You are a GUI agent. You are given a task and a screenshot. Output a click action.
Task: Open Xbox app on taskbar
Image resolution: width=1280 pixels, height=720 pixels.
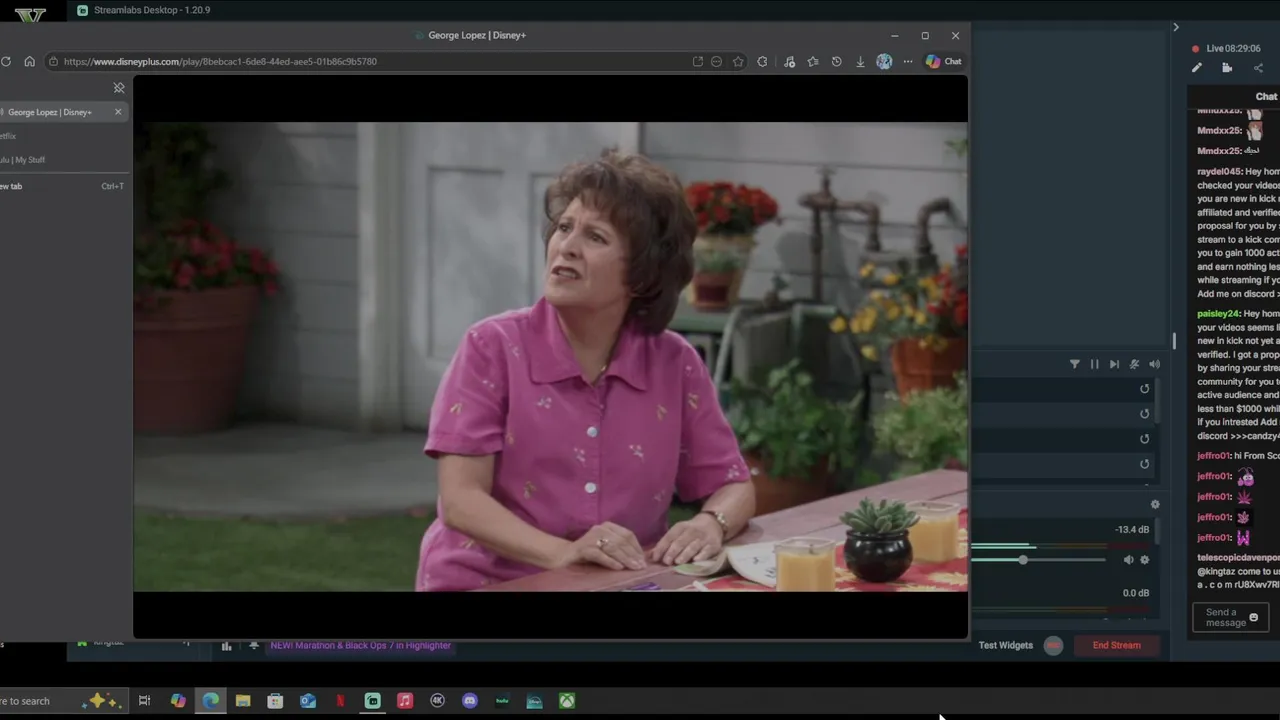(567, 701)
